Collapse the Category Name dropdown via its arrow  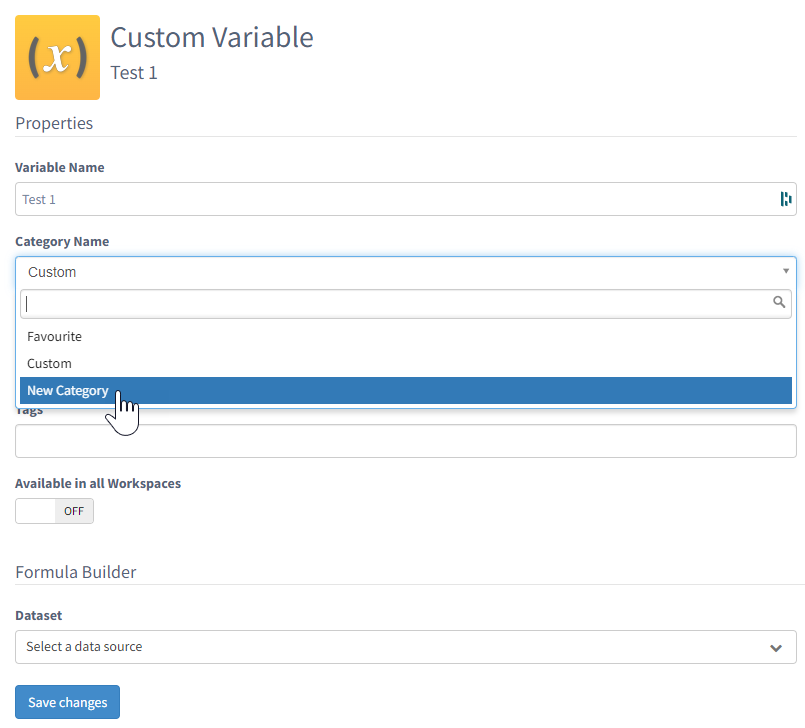click(x=785, y=271)
